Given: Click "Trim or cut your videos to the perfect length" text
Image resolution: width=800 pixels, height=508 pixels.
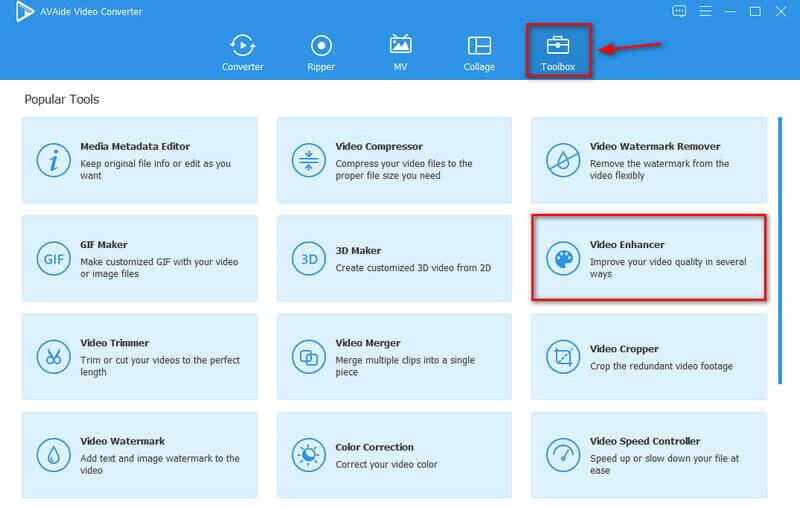Looking at the screenshot, I should pos(160,366).
